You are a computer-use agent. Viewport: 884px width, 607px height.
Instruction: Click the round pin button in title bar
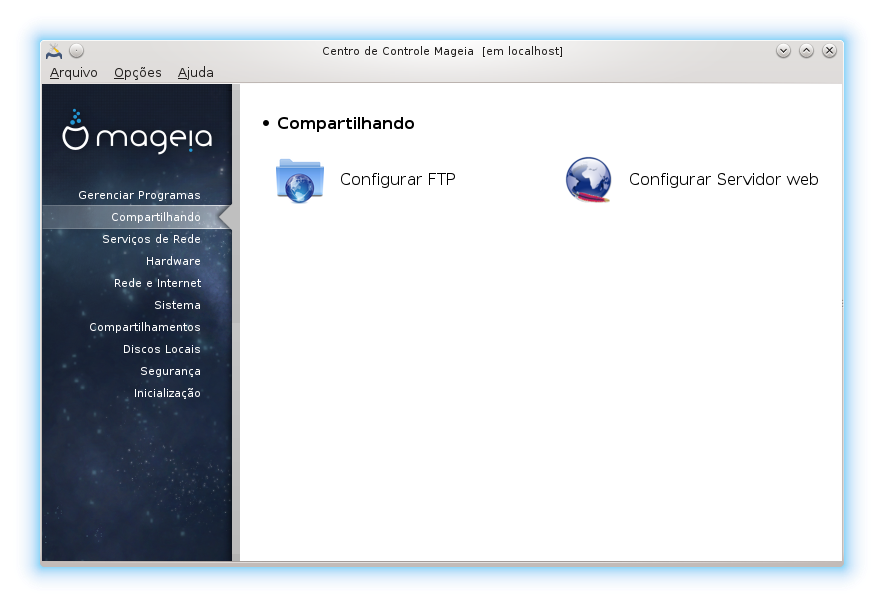77,51
